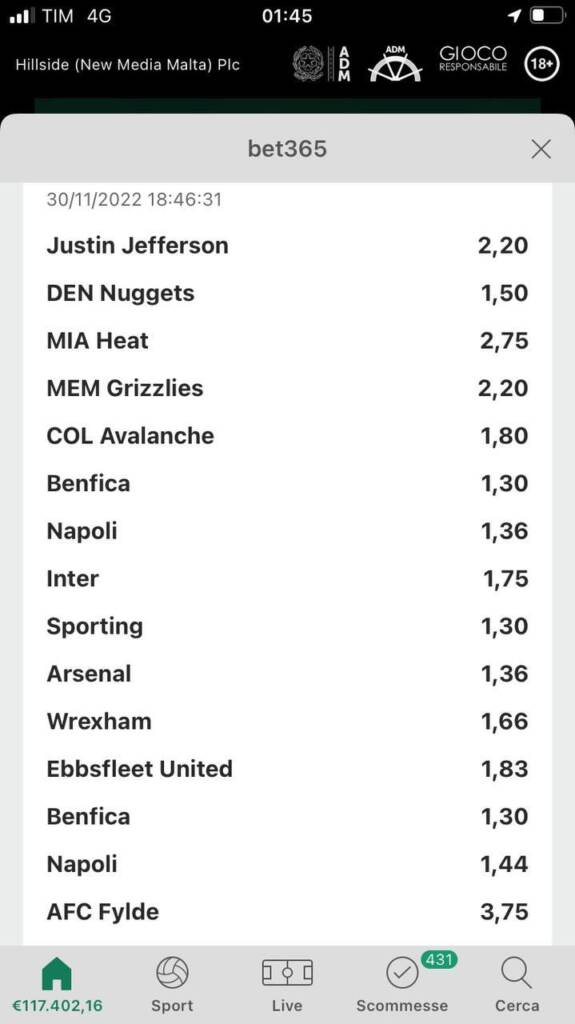Select the COL Avalanche selection

288,436
